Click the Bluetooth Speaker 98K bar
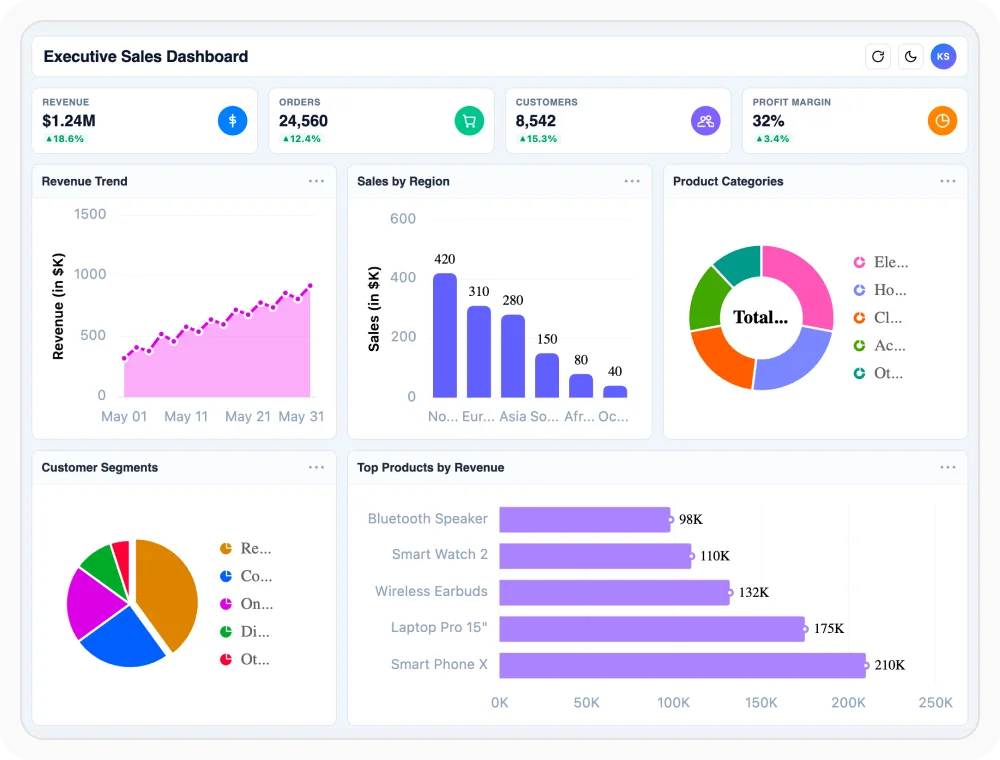 pyautogui.click(x=585, y=520)
